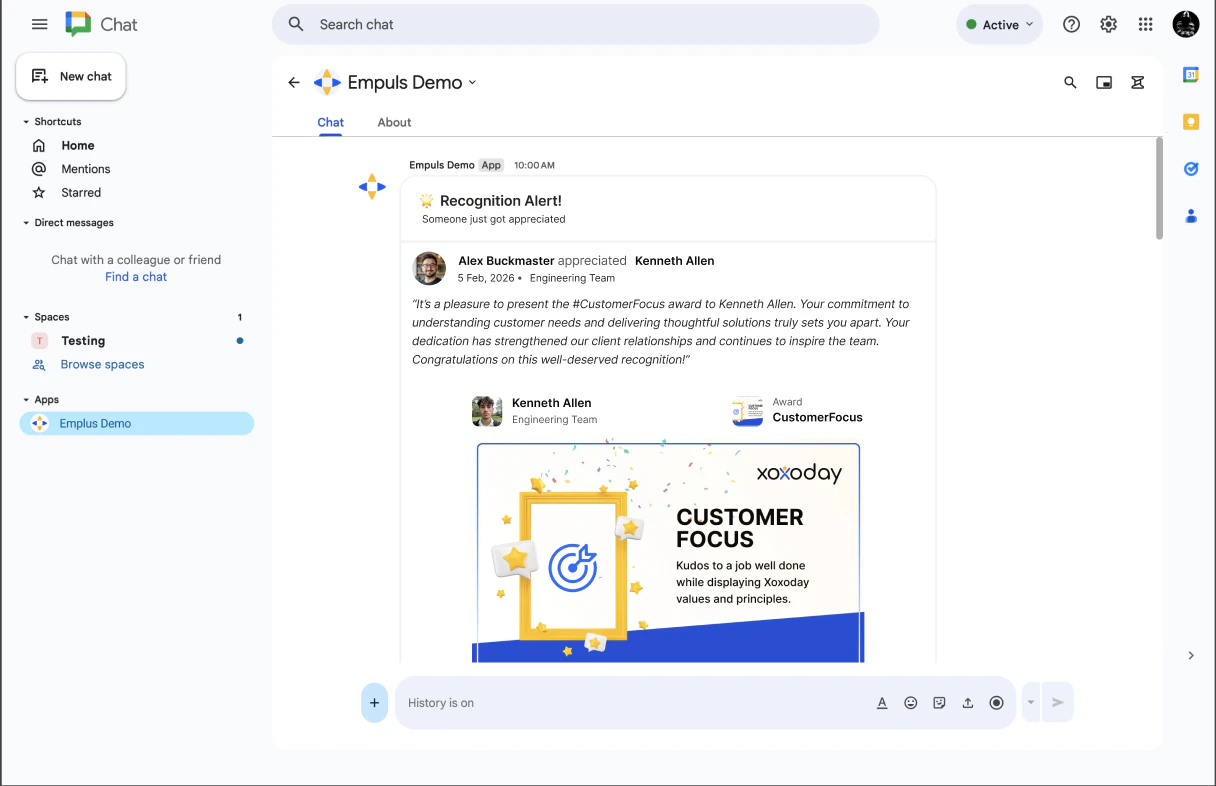Open the GIF sticker picker icon

[x=939, y=703]
